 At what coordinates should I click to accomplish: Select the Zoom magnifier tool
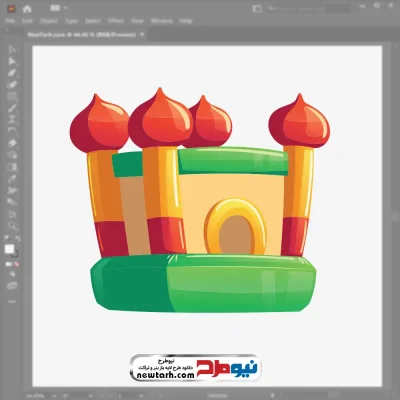click(12, 226)
